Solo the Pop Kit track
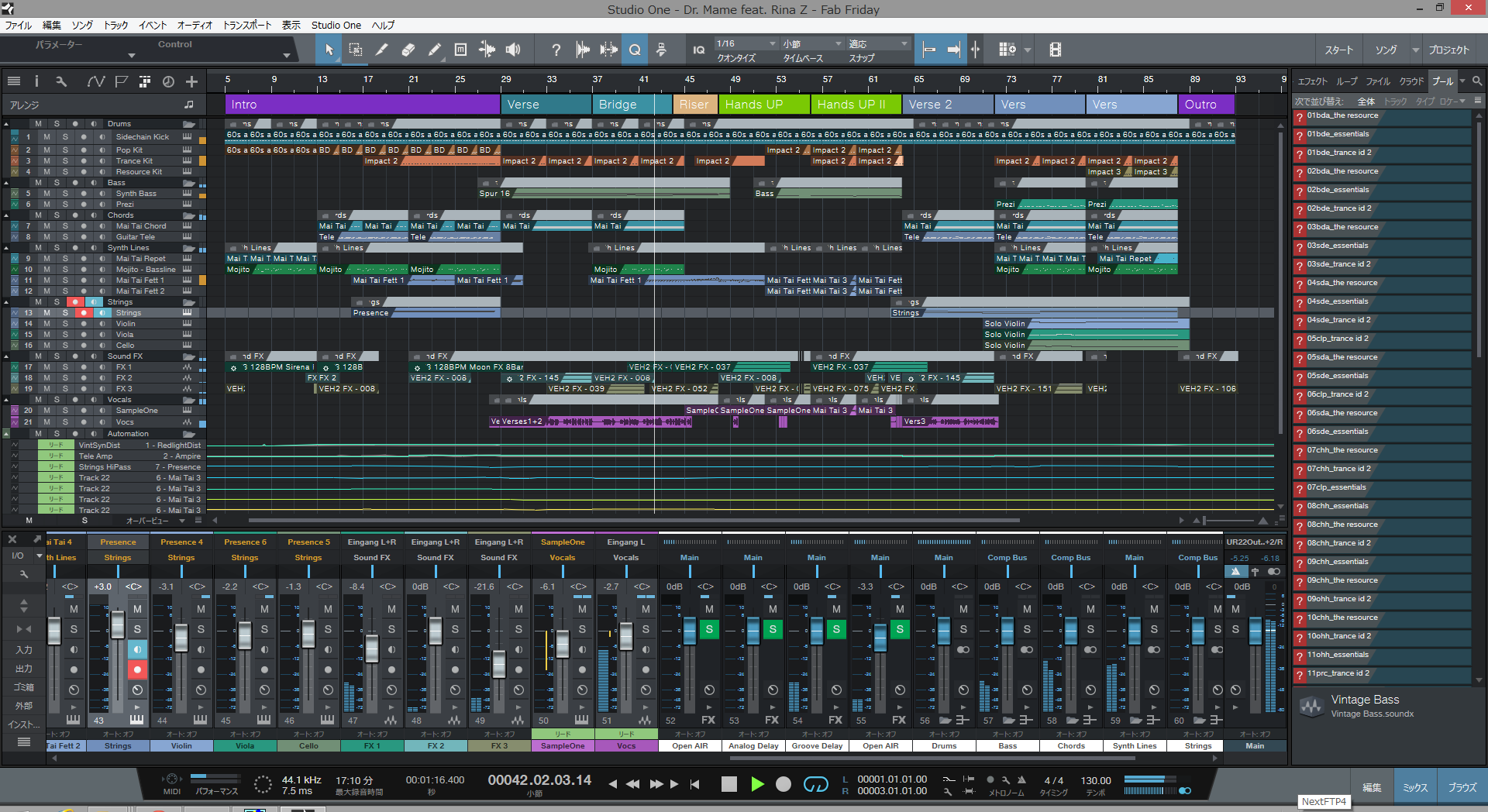The height and width of the screenshot is (812, 1488). [x=65, y=150]
